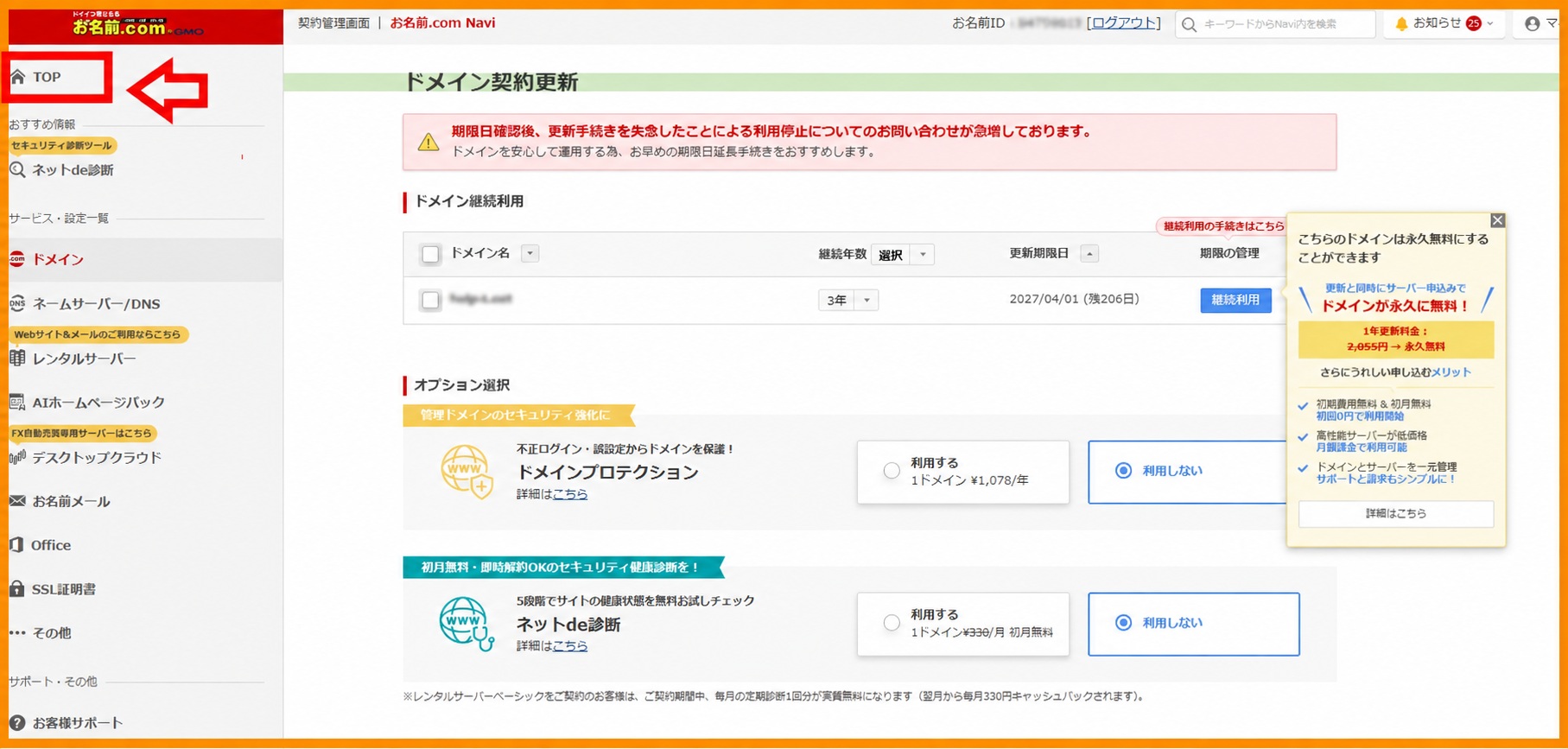Image resolution: width=1568 pixels, height=749 pixels.
Task: Tick the select-all ドメイン名 header checkbox
Action: [x=430, y=254]
